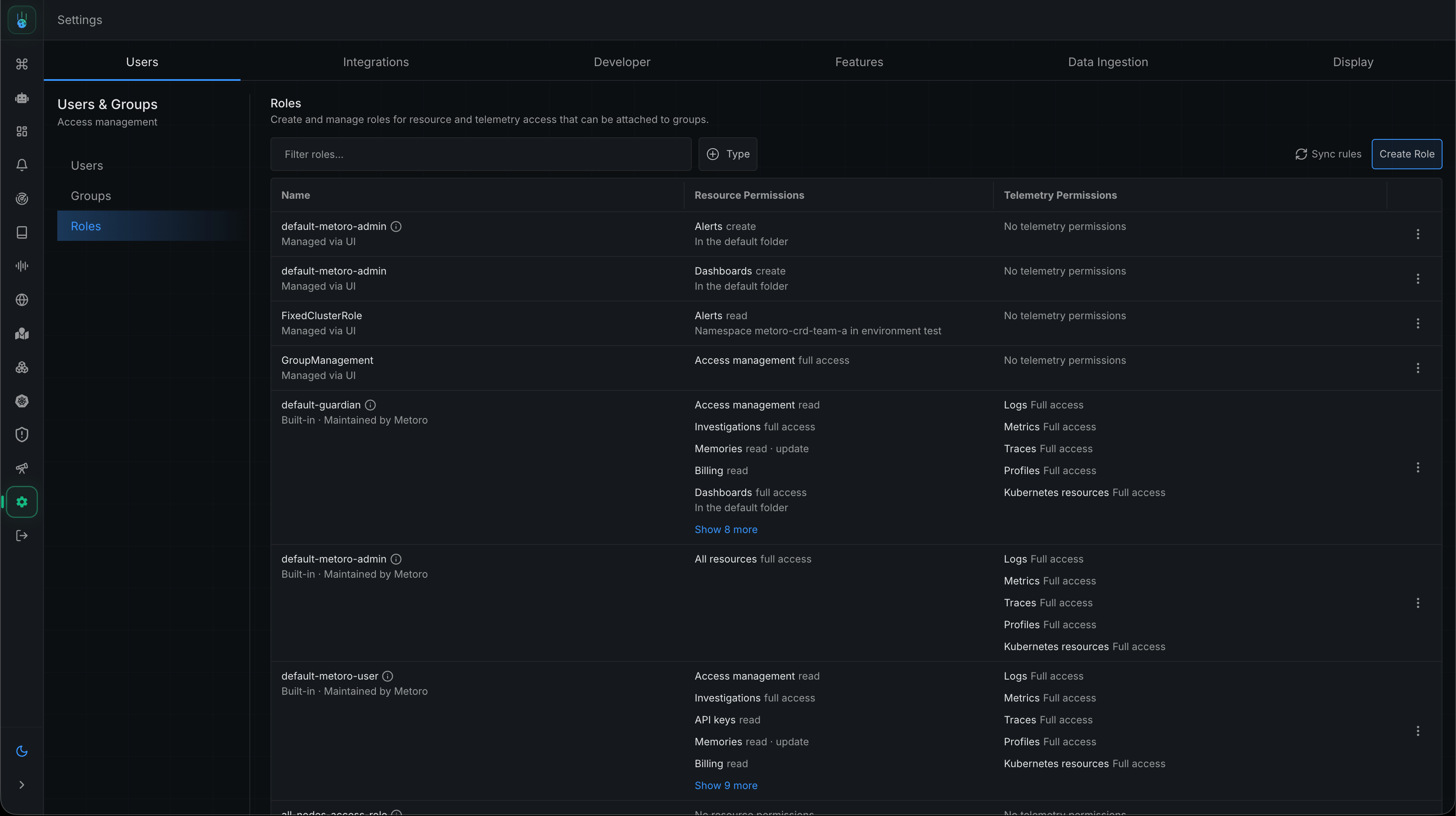
Task: Open the robot AI assistant icon
Action: pos(21,98)
